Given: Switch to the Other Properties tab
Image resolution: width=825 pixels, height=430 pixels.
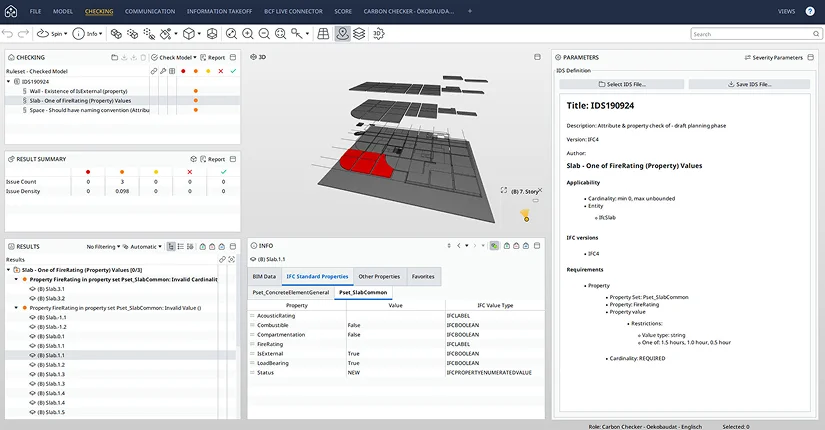Looking at the screenshot, I should pyautogui.click(x=379, y=276).
